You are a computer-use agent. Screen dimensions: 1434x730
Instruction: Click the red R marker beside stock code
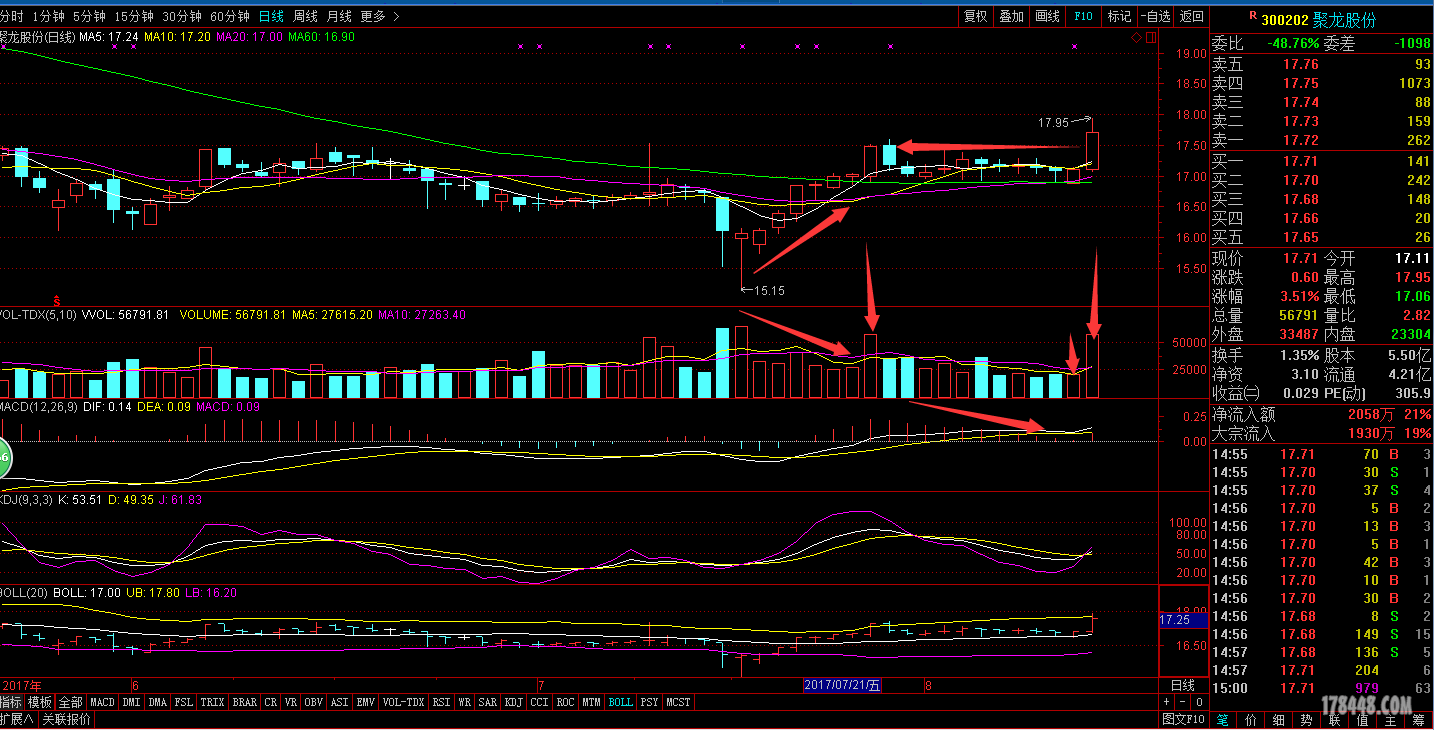(1253, 15)
